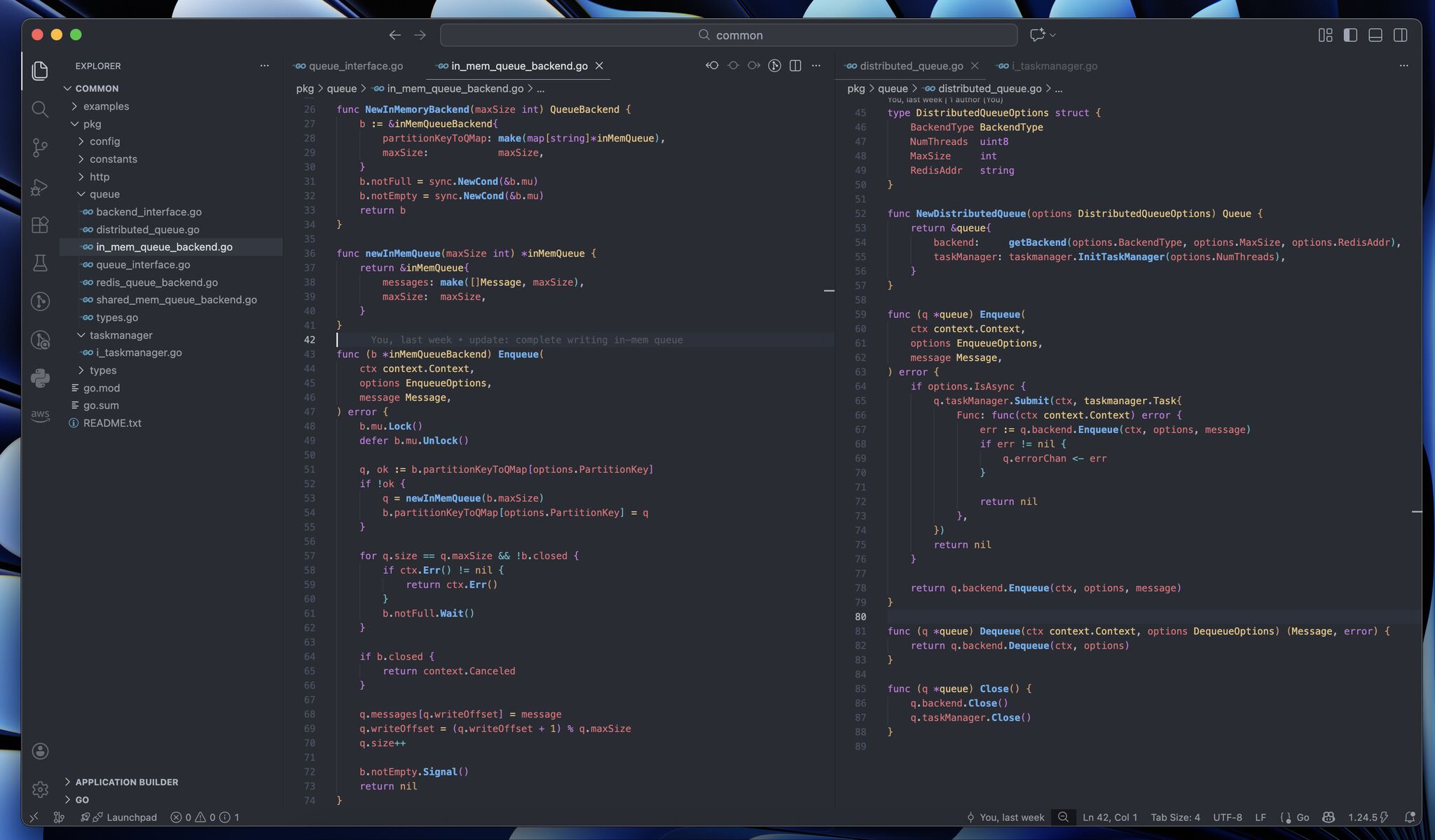This screenshot has width=1435, height=840.
Task: Open backend_interface.go in the explorer
Action: click(149, 212)
